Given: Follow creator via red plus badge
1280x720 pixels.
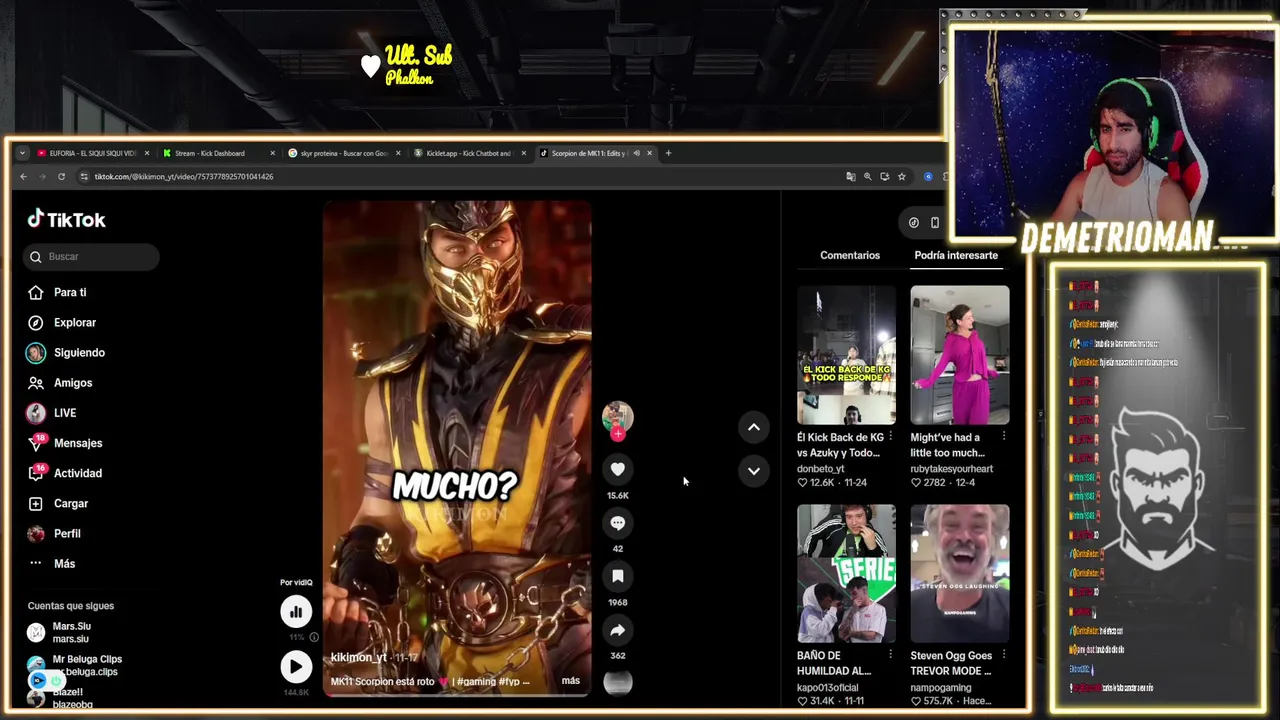Looking at the screenshot, I should tap(617, 434).
